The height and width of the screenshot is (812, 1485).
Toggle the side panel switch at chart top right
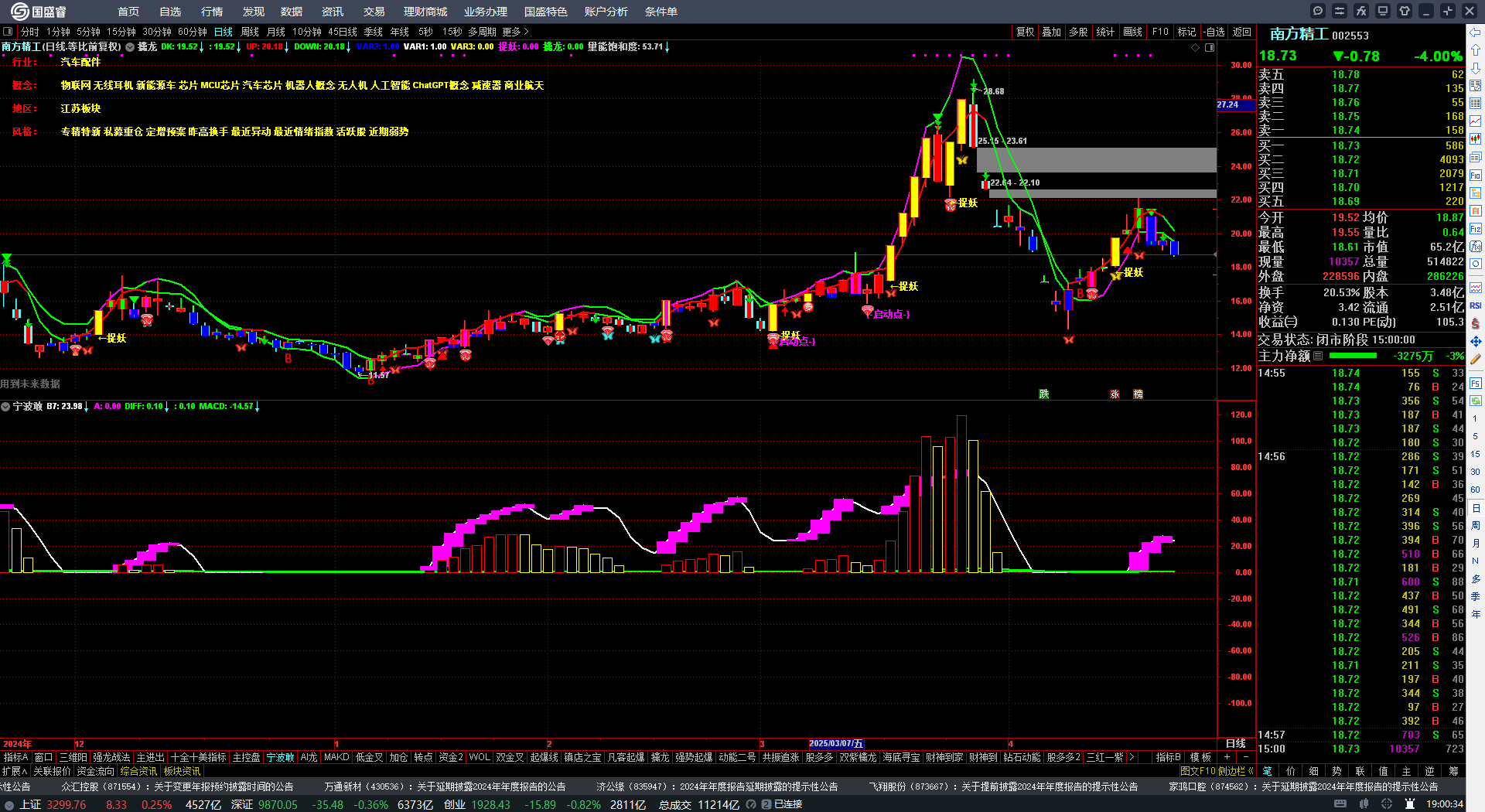pyautogui.click(x=1210, y=47)
